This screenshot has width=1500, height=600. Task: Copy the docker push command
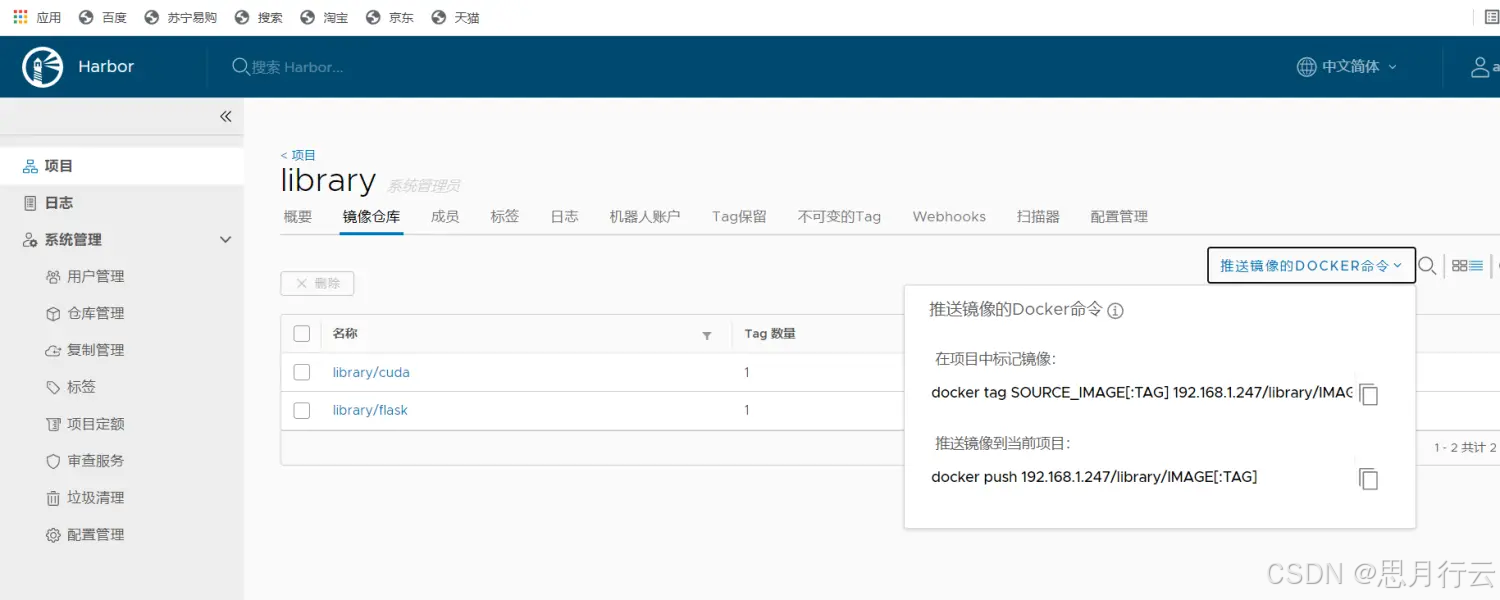(x=1368, y=478)
